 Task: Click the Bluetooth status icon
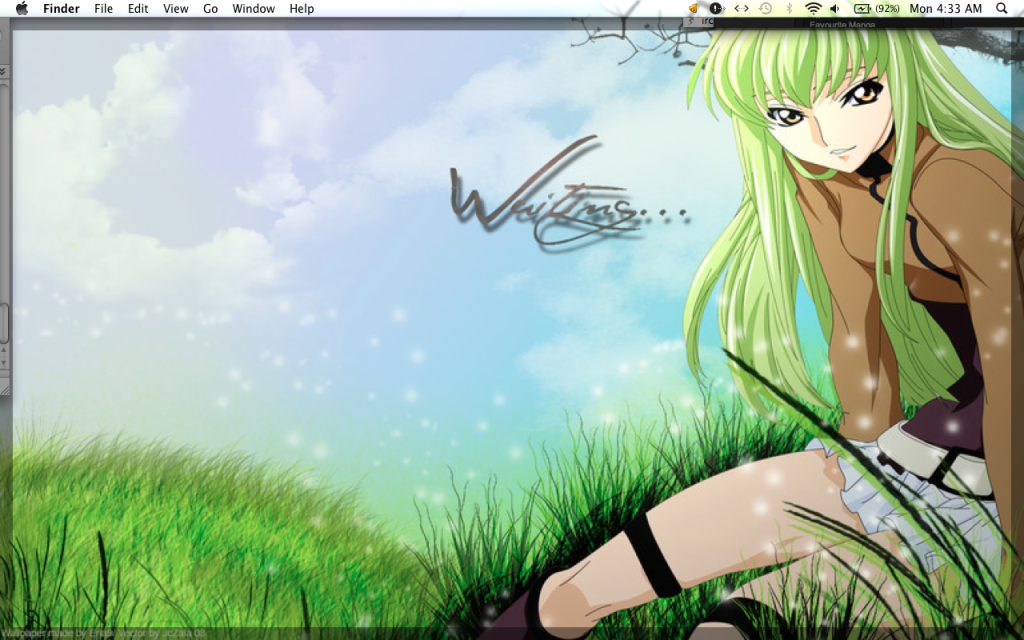point(789,8)
